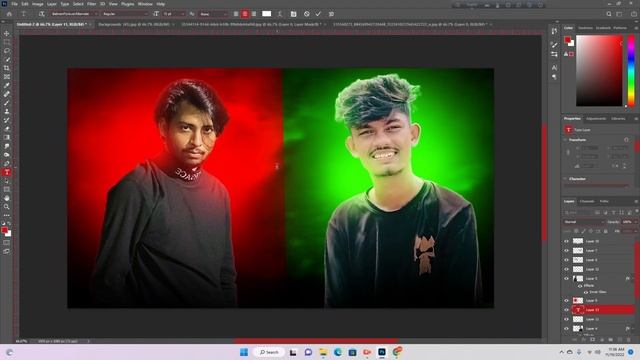640x360 pixels.
Task: Select the Hand tool
Action: pyautogui.click(x=7, y=198)
